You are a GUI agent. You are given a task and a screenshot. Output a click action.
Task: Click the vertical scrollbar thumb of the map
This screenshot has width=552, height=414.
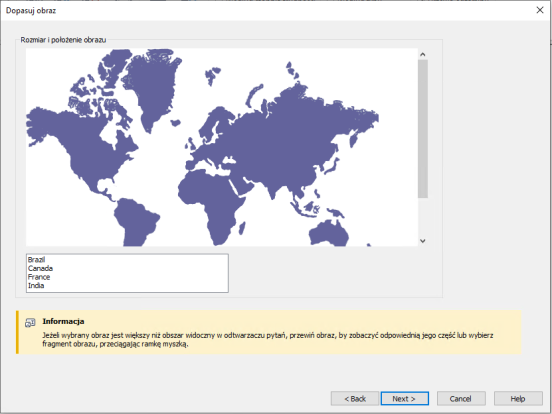coord(423,128)
